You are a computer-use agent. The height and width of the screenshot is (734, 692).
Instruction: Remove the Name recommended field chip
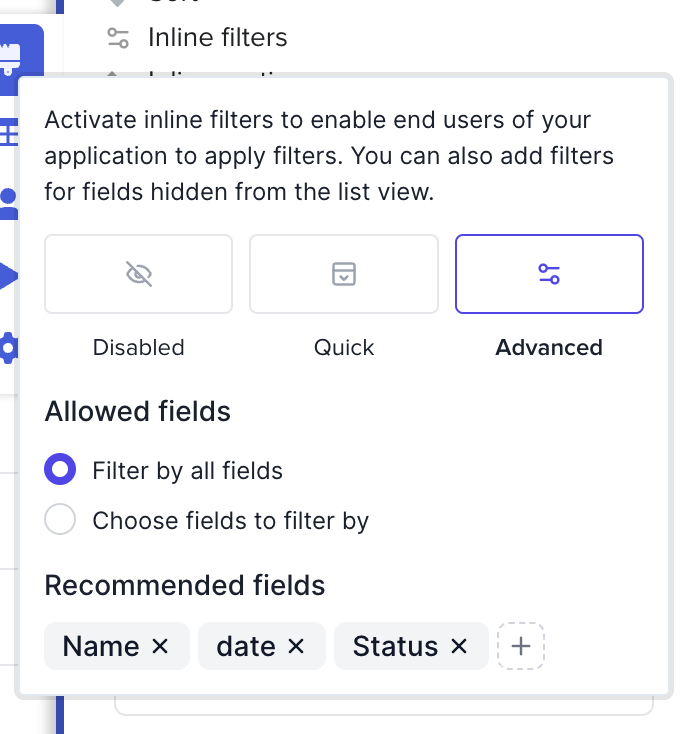[160, 647]
